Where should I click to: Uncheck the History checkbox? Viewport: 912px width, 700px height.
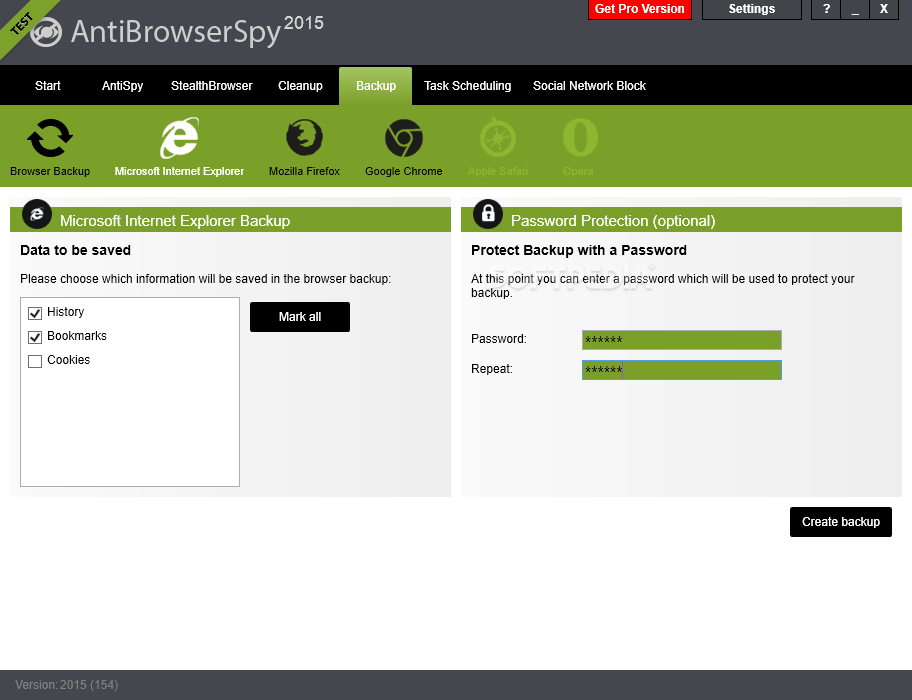point(35,313)
